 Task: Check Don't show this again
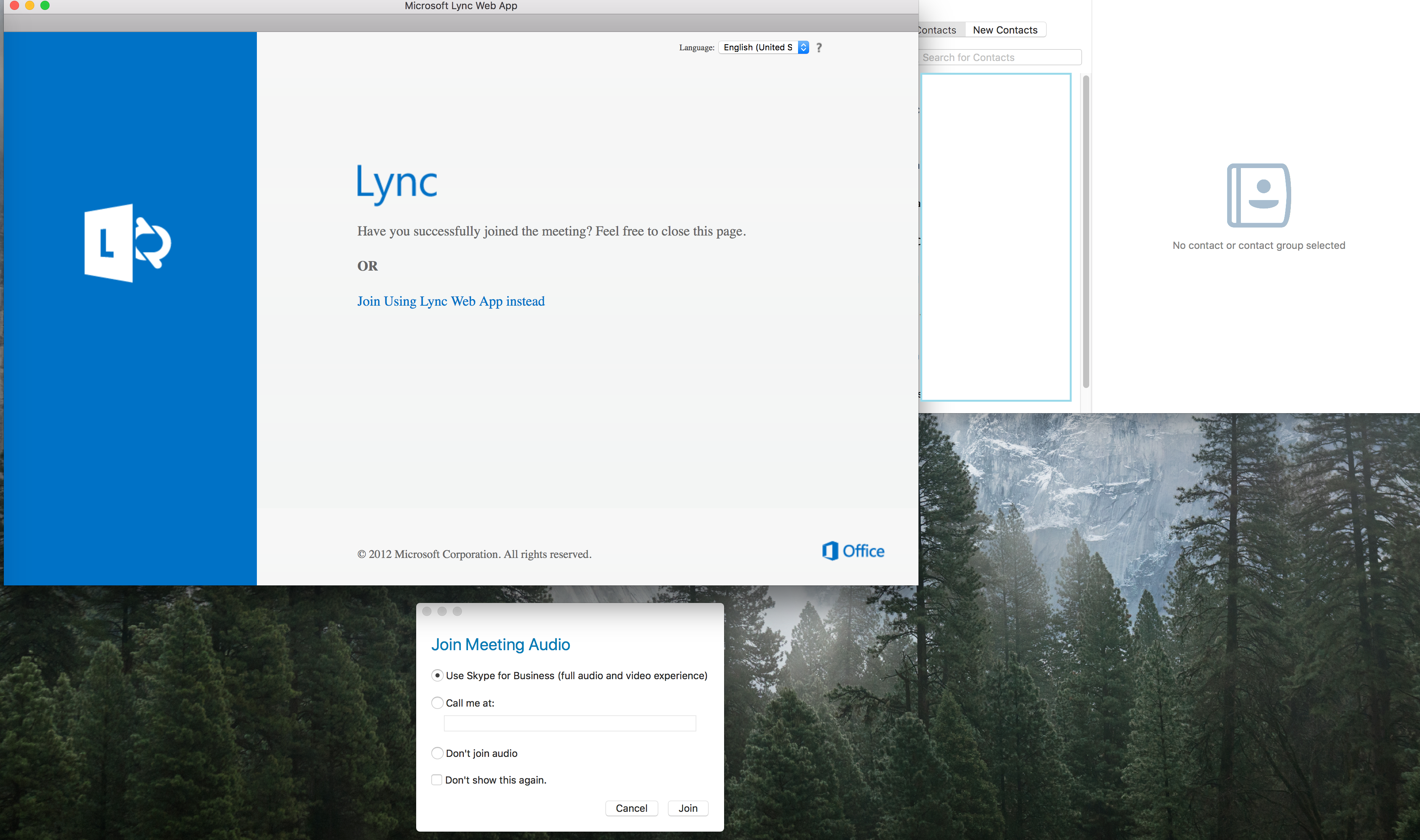tap(436, 780)
